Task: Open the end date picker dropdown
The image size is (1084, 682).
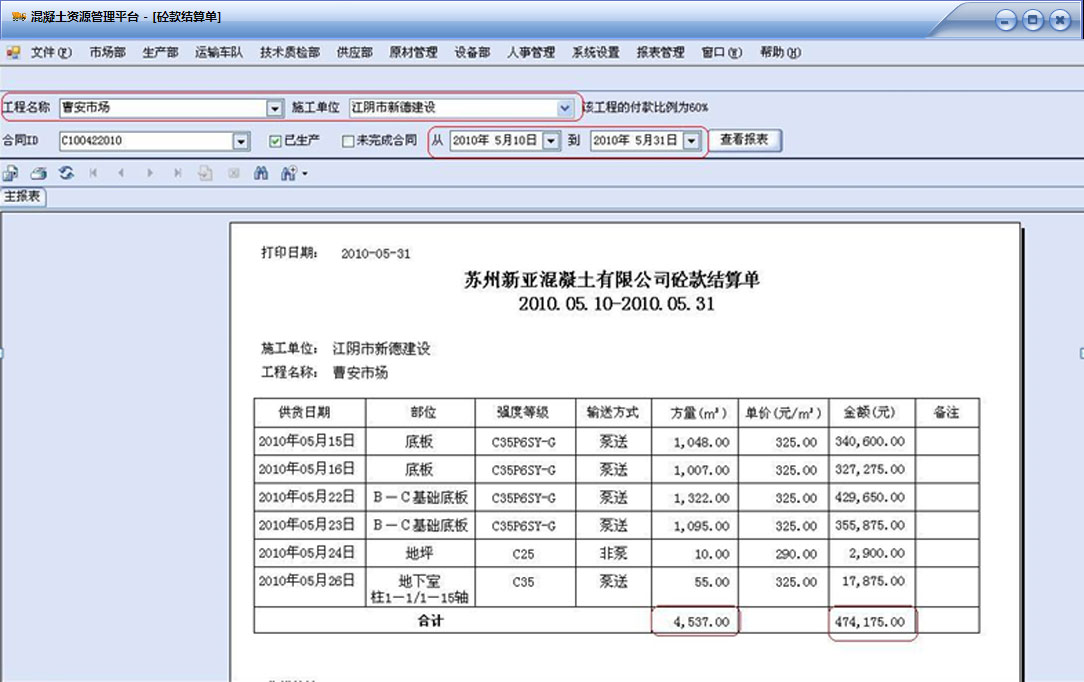Action: point(691,141)
